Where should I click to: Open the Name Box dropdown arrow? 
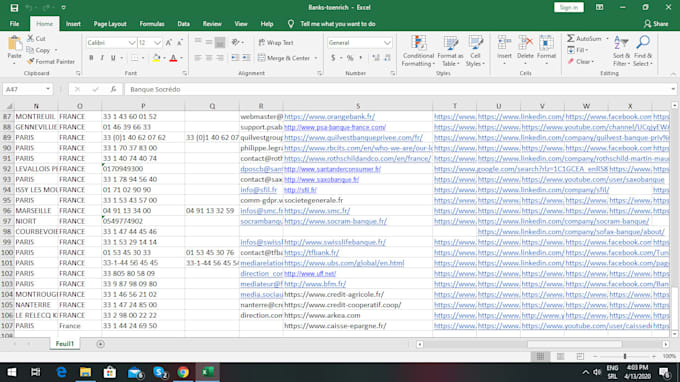(48, 89)
